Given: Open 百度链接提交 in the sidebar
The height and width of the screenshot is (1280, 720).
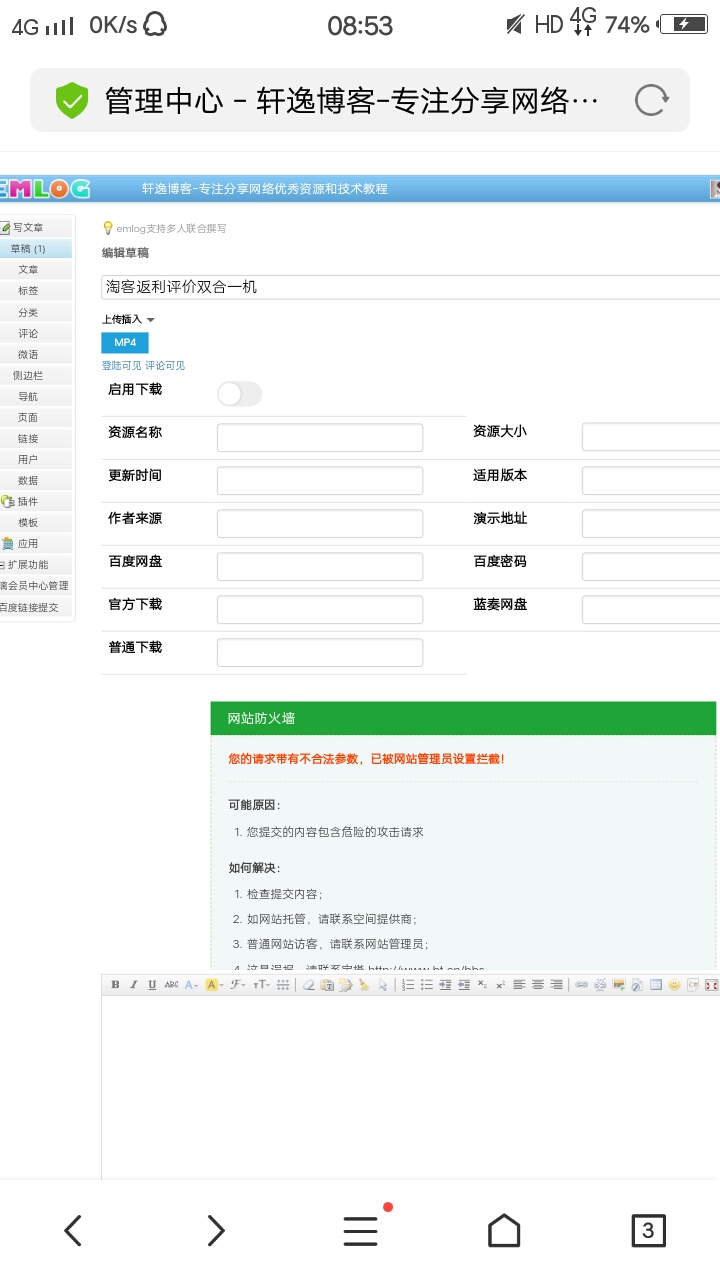Looking at the screenshot, I should (x=36, y=607).
